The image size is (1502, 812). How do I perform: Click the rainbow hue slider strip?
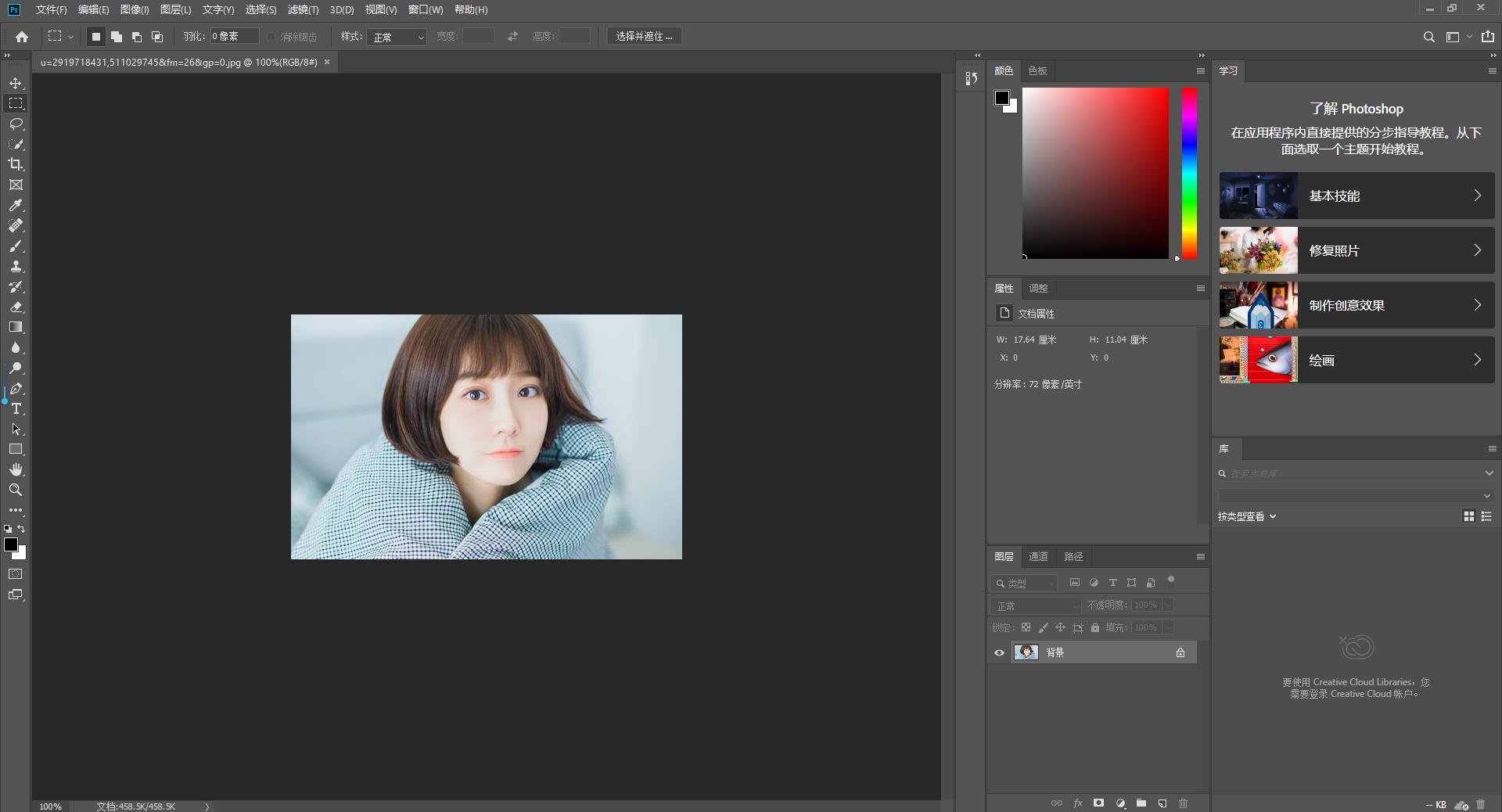[1189, 172]
